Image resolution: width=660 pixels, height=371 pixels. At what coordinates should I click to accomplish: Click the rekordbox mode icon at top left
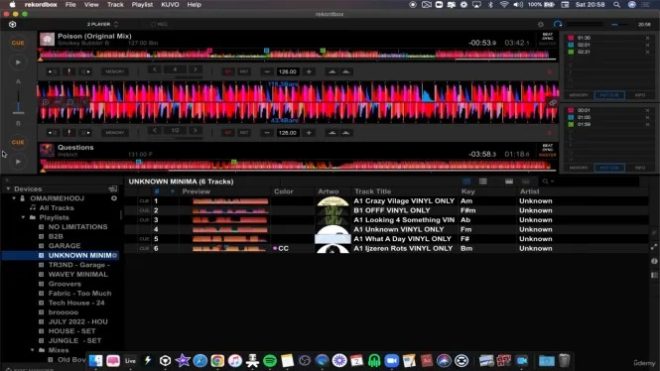pos(13,24)
